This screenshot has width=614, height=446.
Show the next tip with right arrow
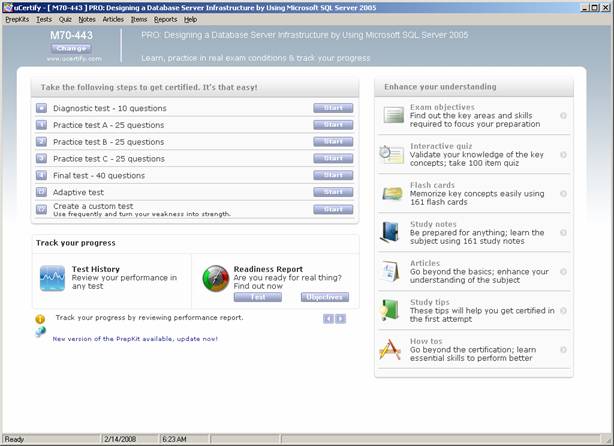click(x=341, y=319)
